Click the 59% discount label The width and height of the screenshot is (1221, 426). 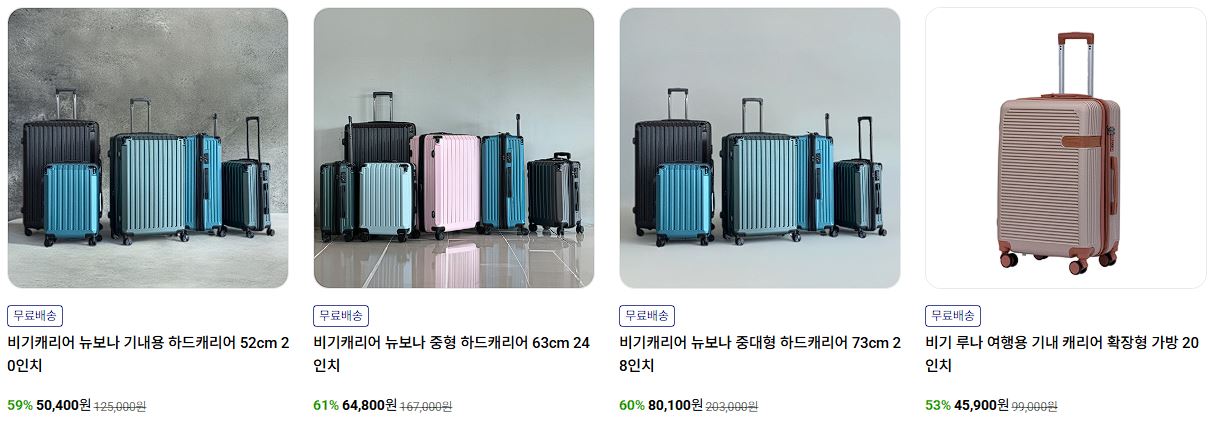(20, 405)
